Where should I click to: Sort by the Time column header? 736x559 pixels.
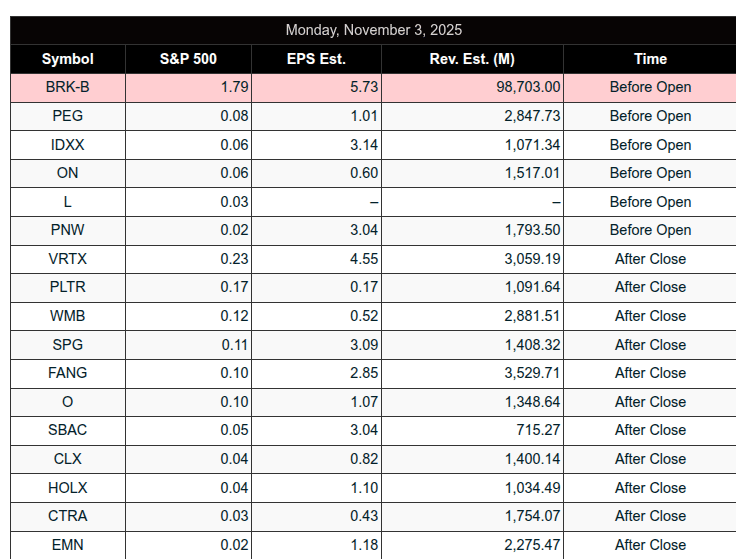click(x=650, y=59)
